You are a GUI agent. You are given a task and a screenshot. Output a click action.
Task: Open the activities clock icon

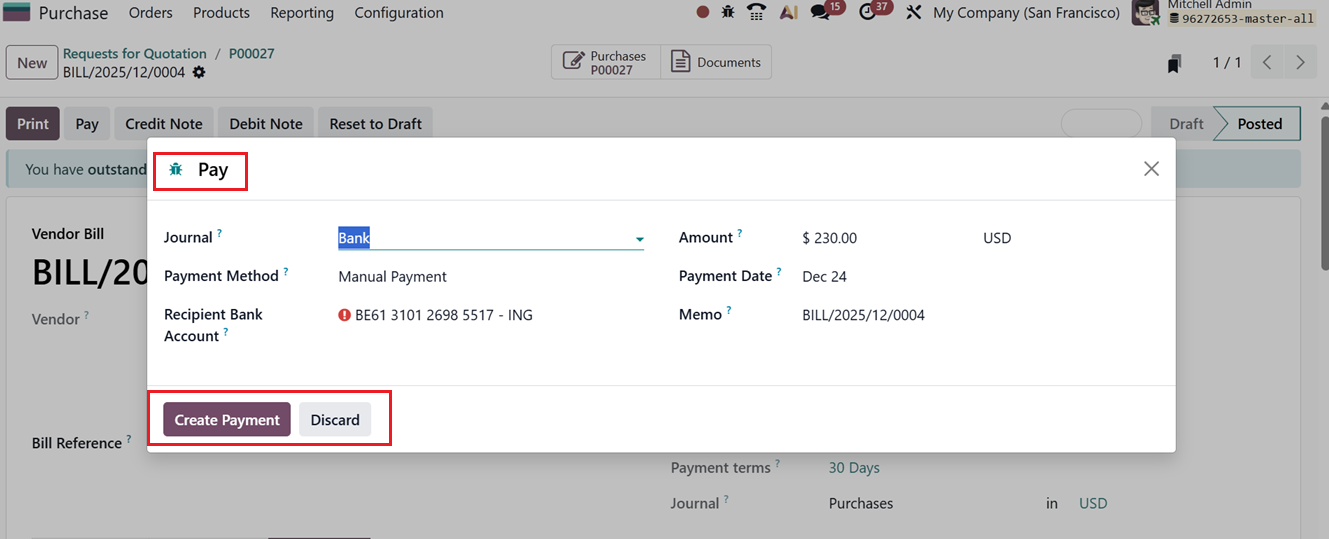coord(869,13)
